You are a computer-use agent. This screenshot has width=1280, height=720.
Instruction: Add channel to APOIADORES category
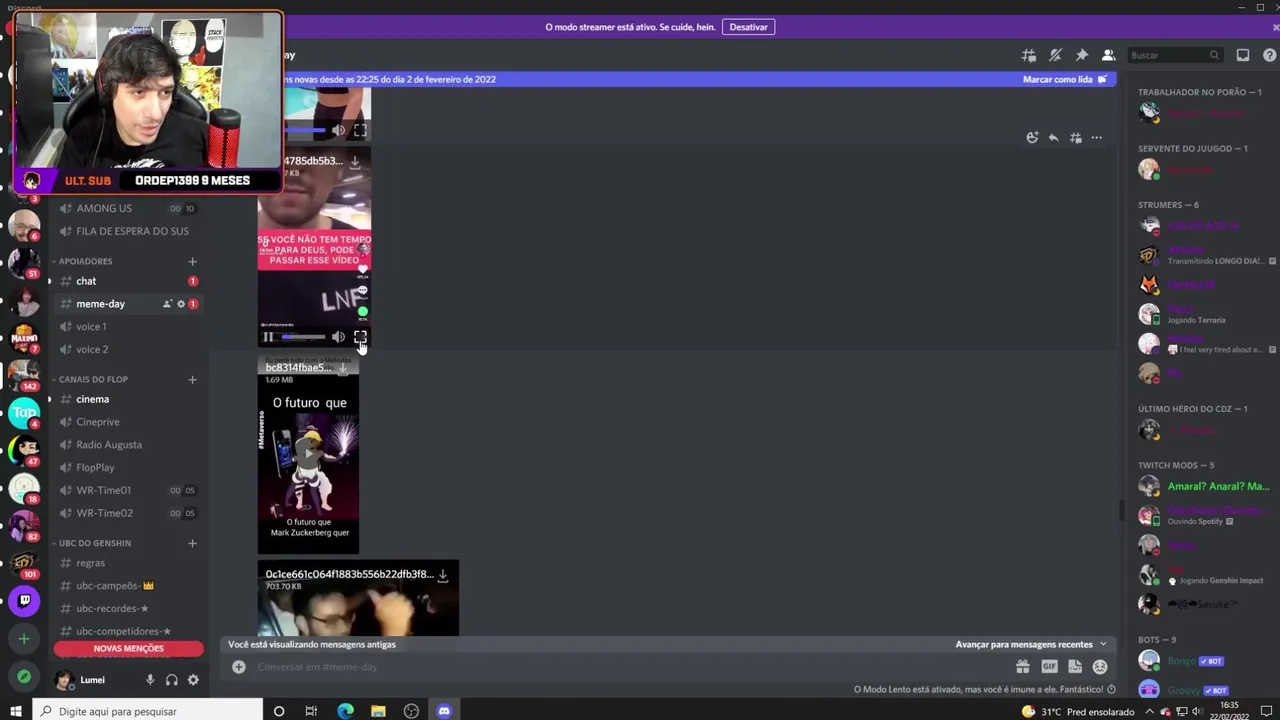[x=192, y=261]
